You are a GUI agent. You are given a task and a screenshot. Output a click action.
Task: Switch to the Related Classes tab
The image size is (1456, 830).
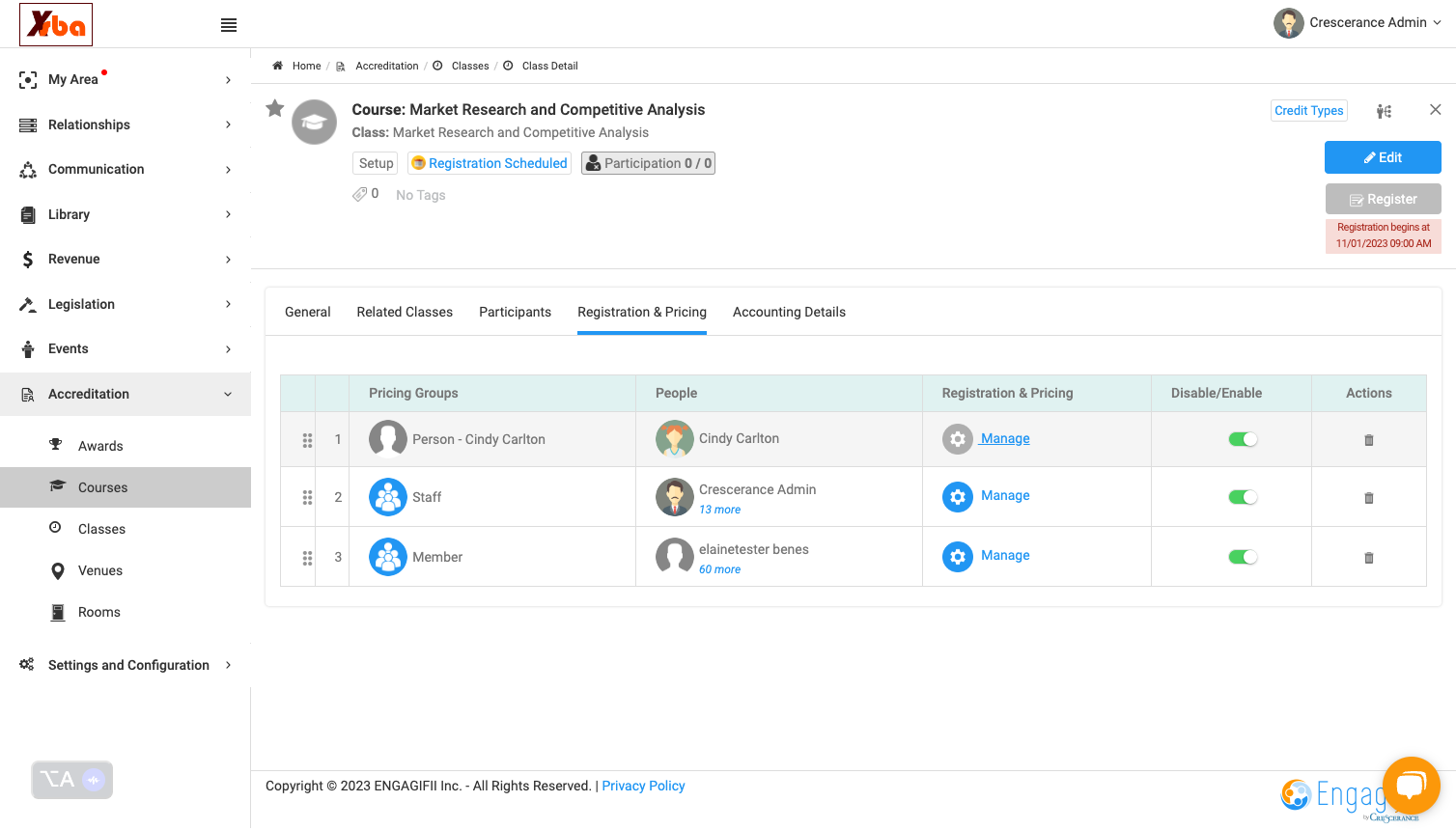click(405, 312)
